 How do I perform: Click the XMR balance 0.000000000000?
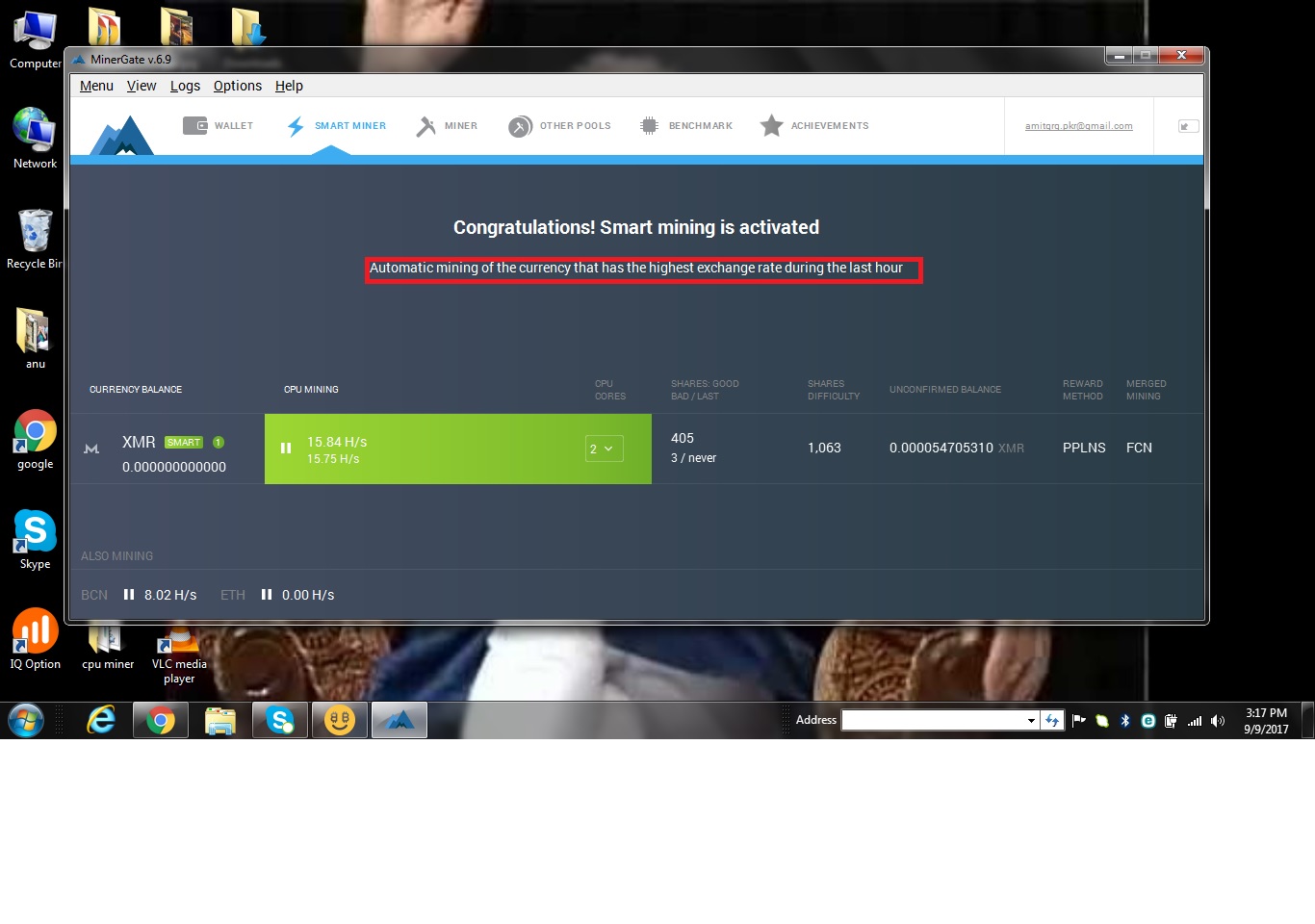[x=174, y=467]
